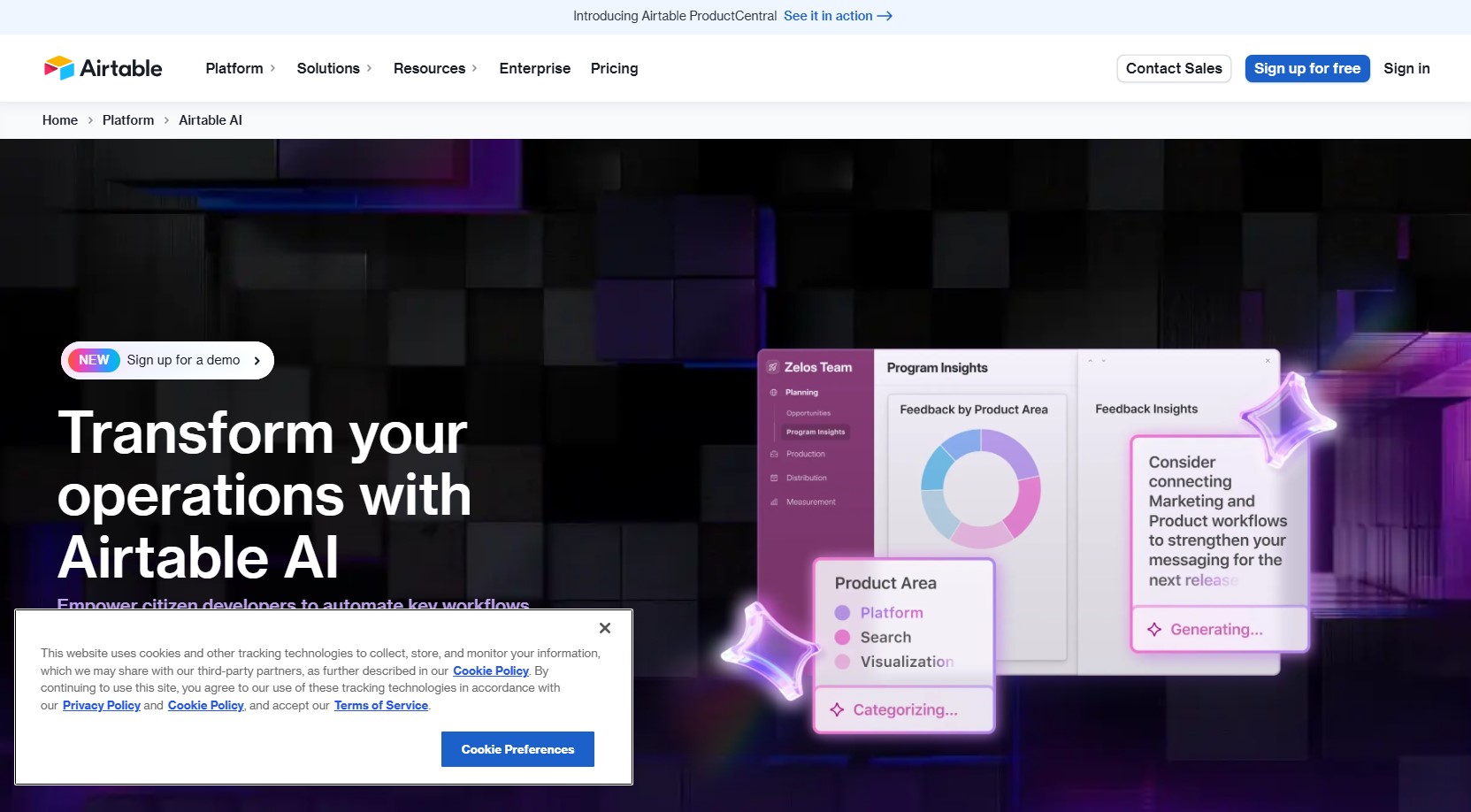Click the sparkle icon beside Categorizing
The height and width of the screenshot is (812, 1471).
[837, 710]
